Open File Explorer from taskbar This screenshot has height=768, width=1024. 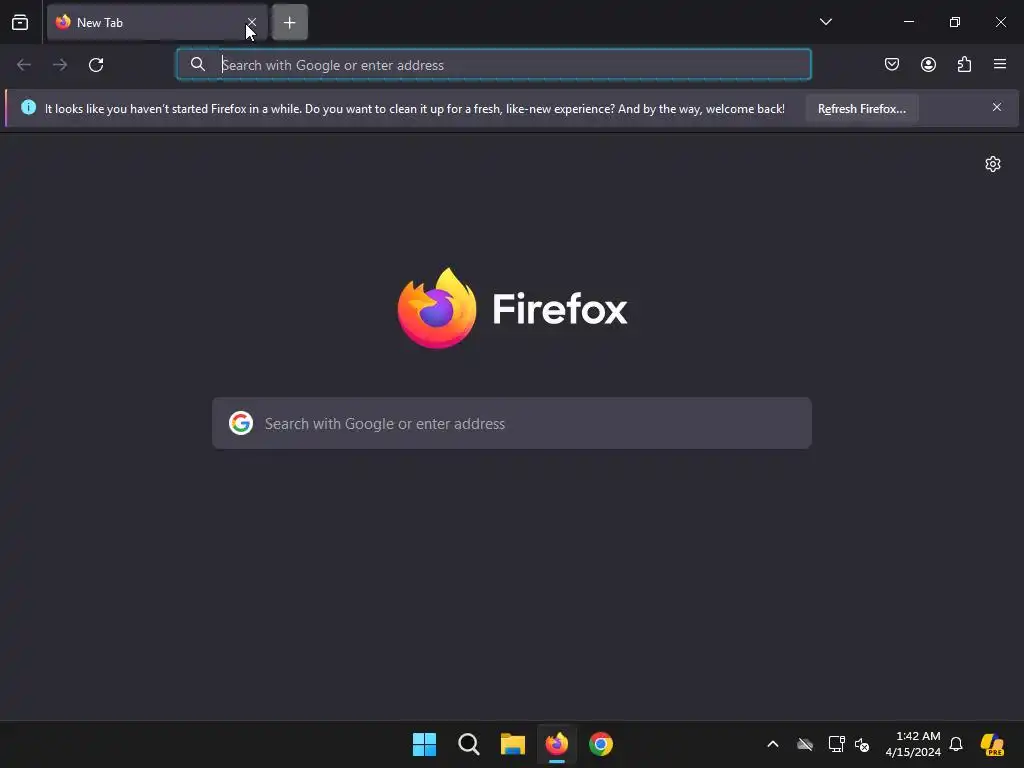[513, 744]
